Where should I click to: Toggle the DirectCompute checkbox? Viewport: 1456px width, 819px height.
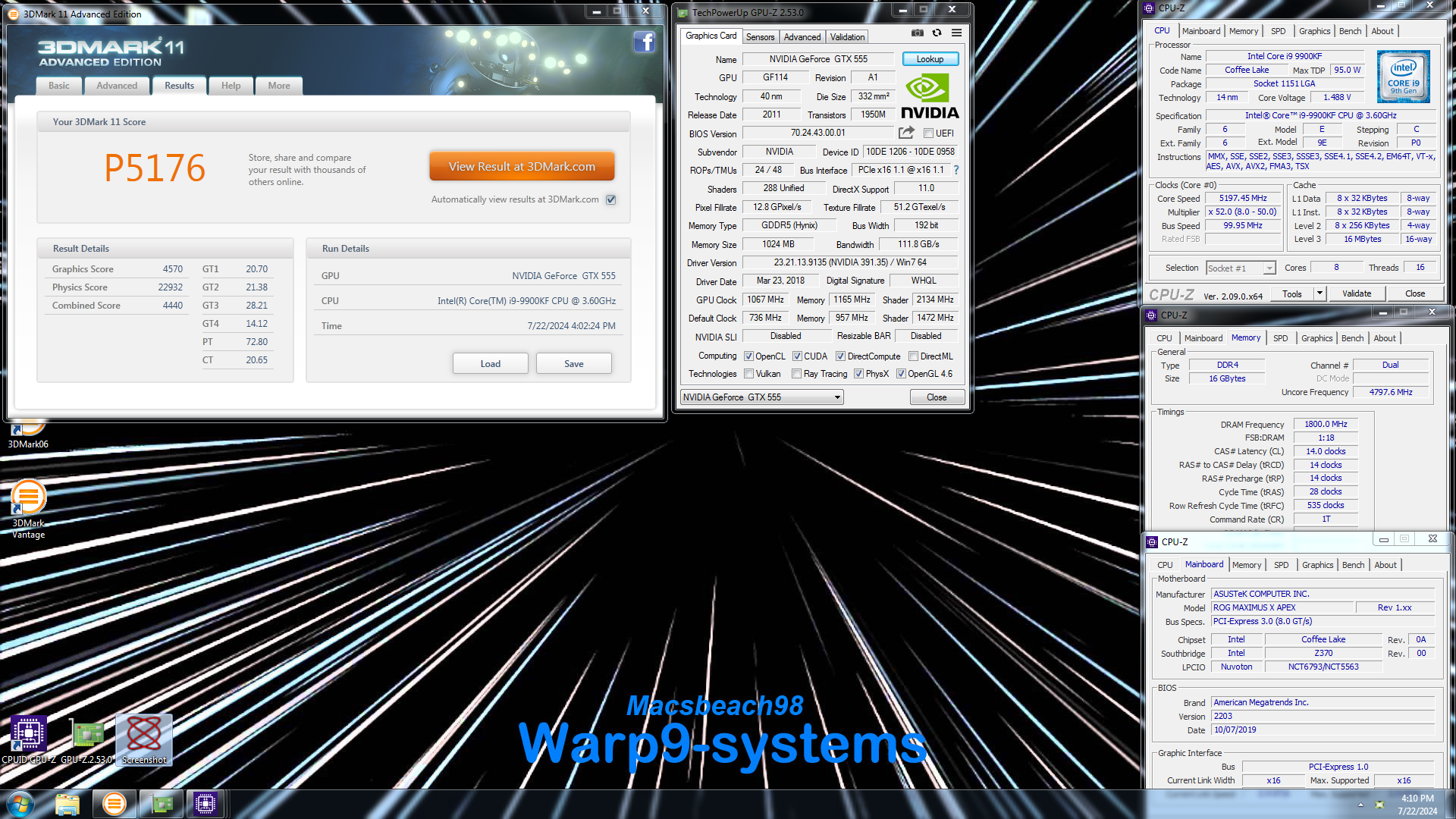pos(840,356)
